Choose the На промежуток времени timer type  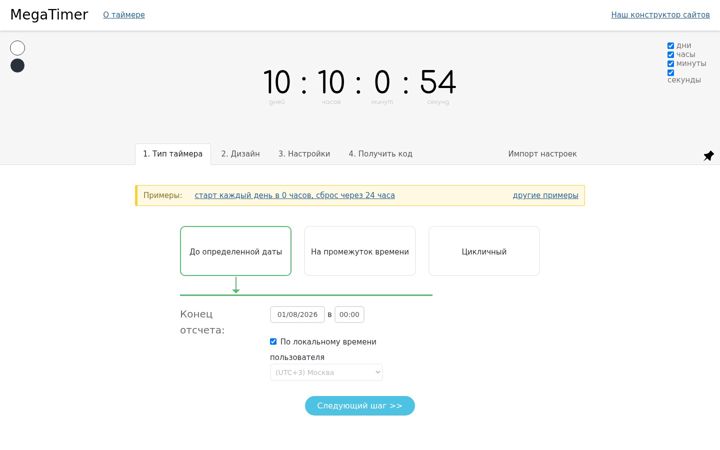tap(360, 251)
